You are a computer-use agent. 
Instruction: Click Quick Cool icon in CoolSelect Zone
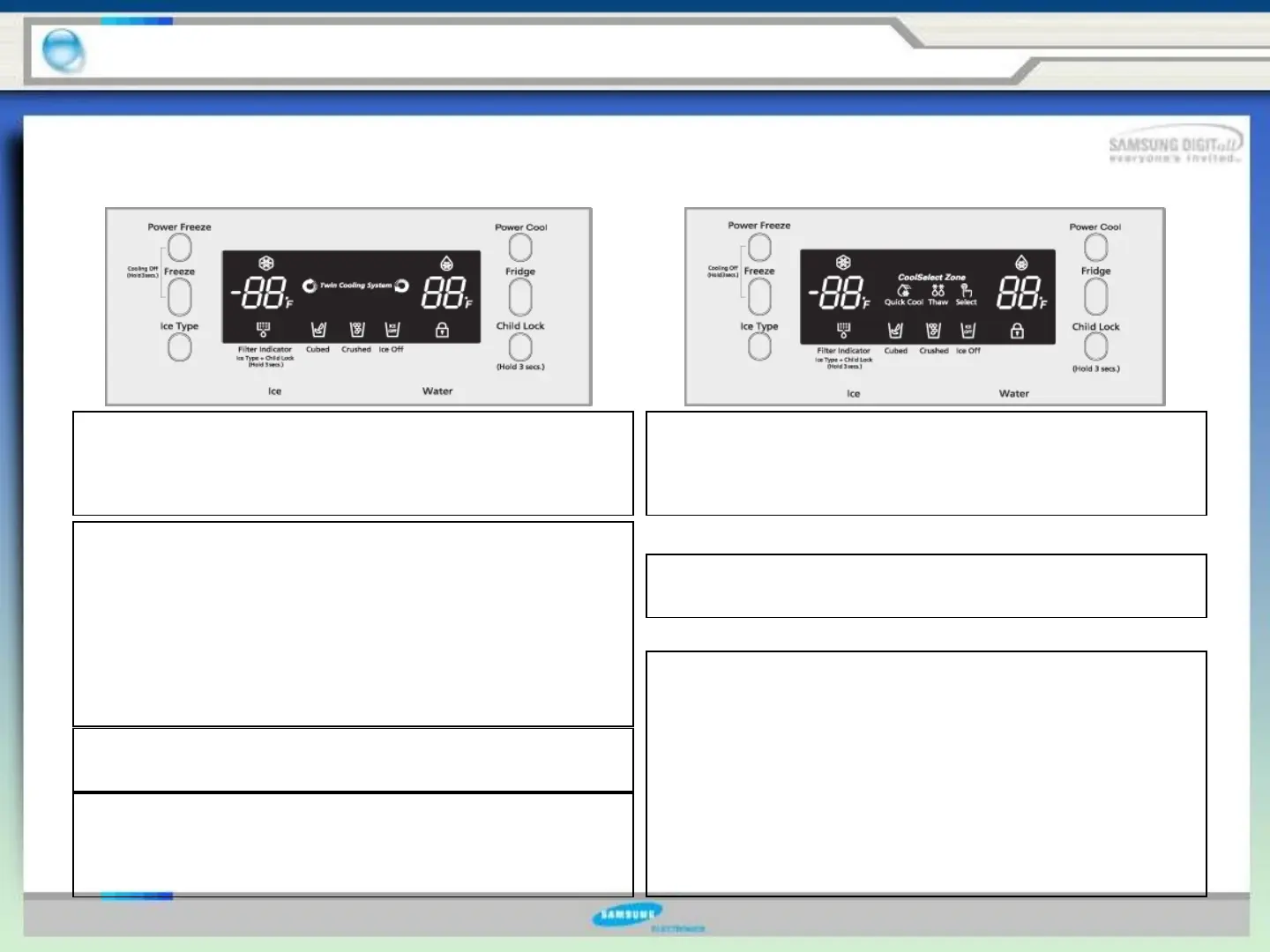coord(904,290)
